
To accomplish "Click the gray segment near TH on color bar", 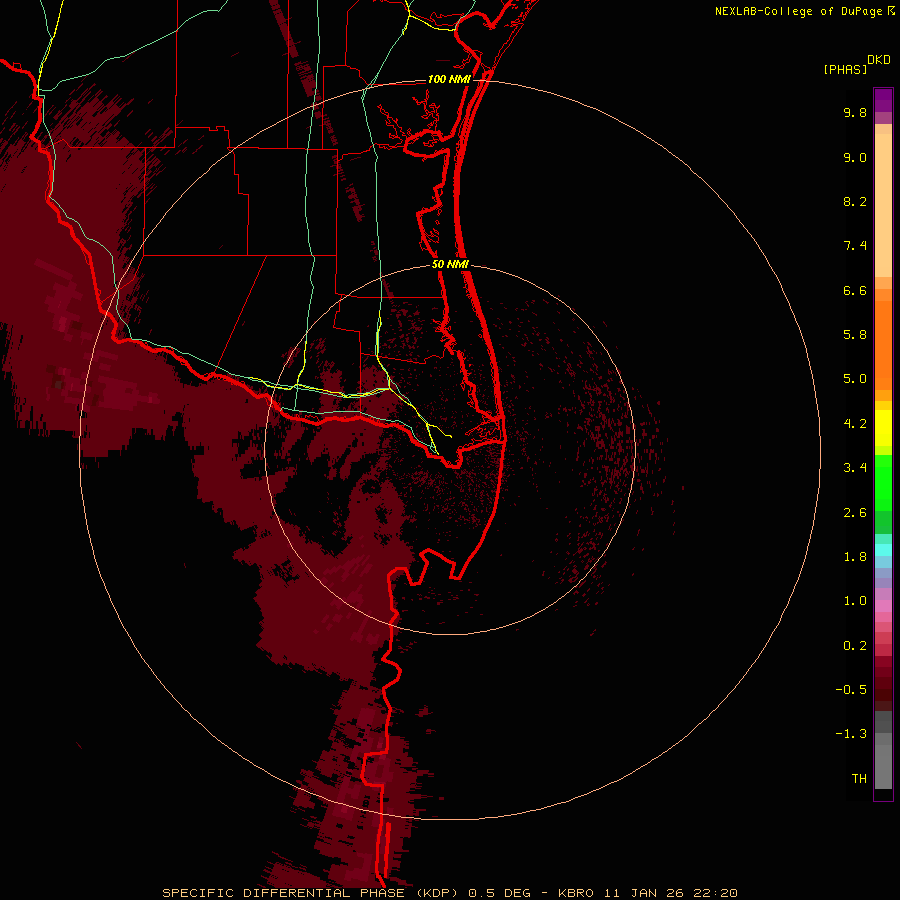I will point(883,767).
